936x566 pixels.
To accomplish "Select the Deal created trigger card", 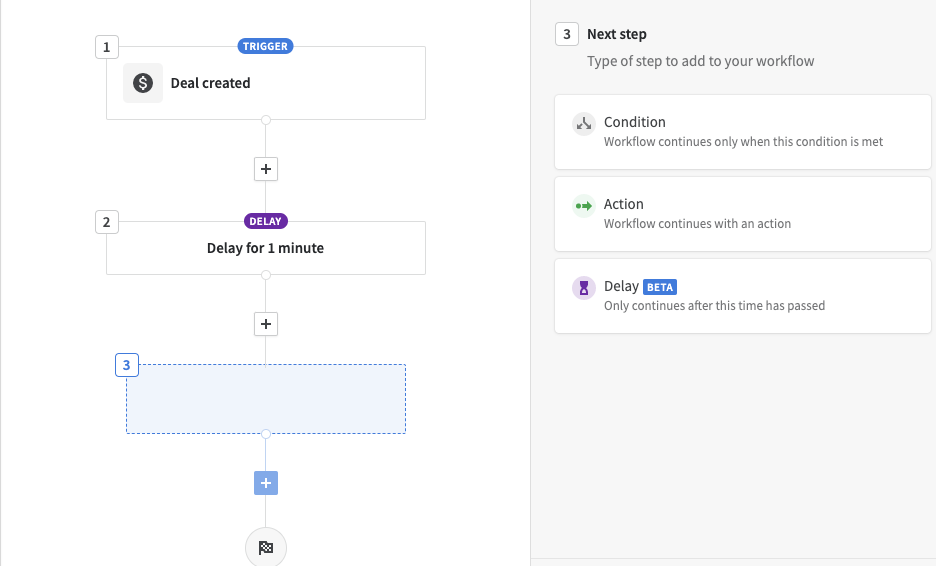I will pos(266,83).
